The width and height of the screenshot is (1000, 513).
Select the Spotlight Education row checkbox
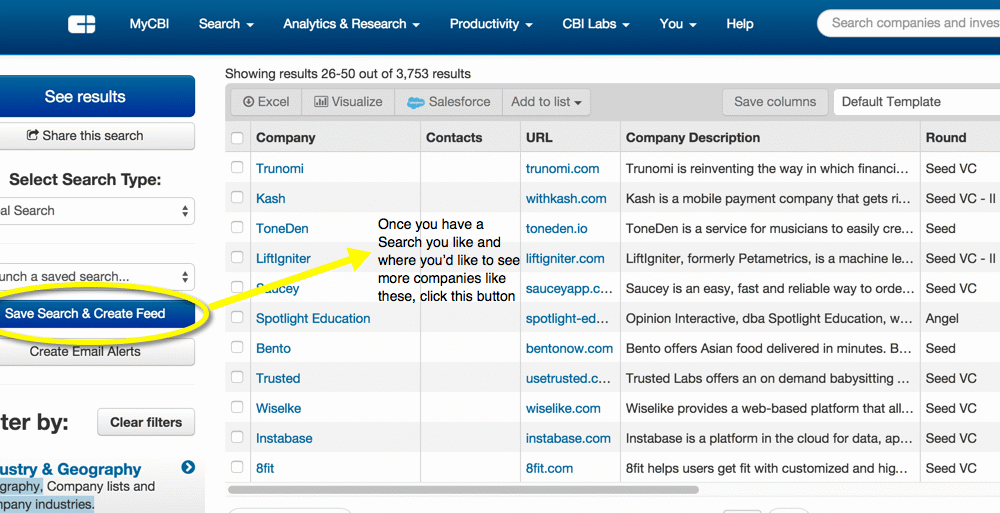[x=237, y=317]
